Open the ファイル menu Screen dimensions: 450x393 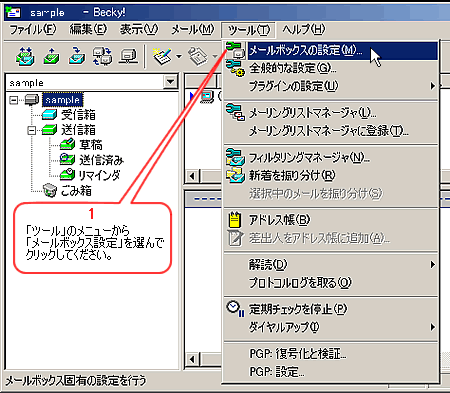33,30
